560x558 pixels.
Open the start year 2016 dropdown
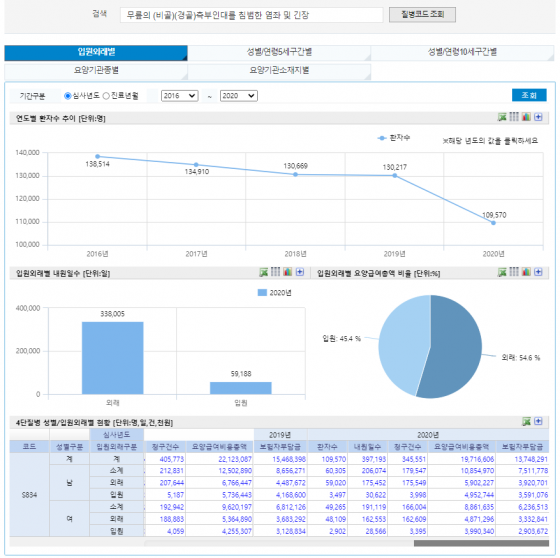click(x=180, y=96)
